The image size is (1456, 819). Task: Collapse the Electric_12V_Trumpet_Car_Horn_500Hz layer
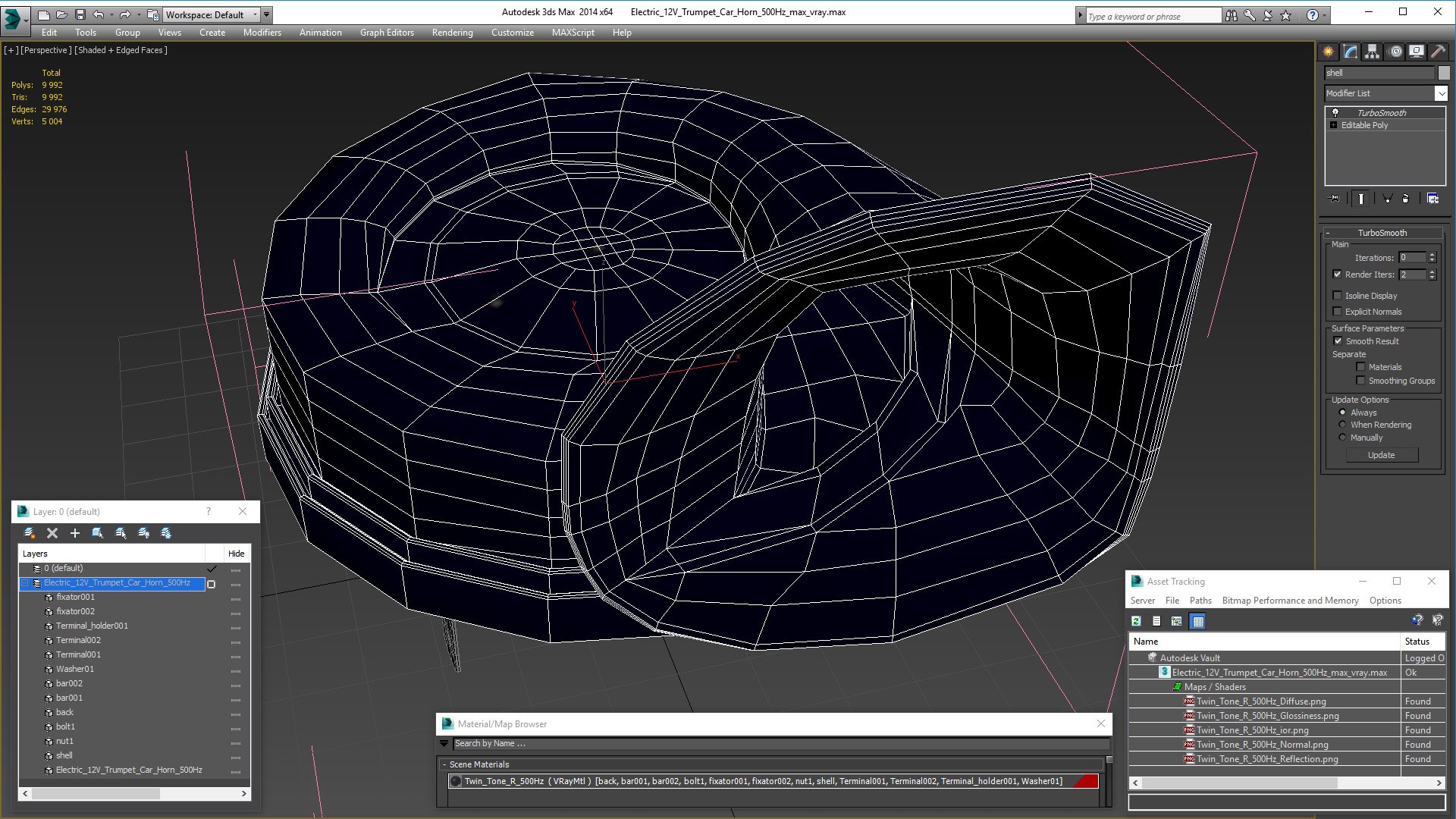pyautogui.click(x=25, y=583)
